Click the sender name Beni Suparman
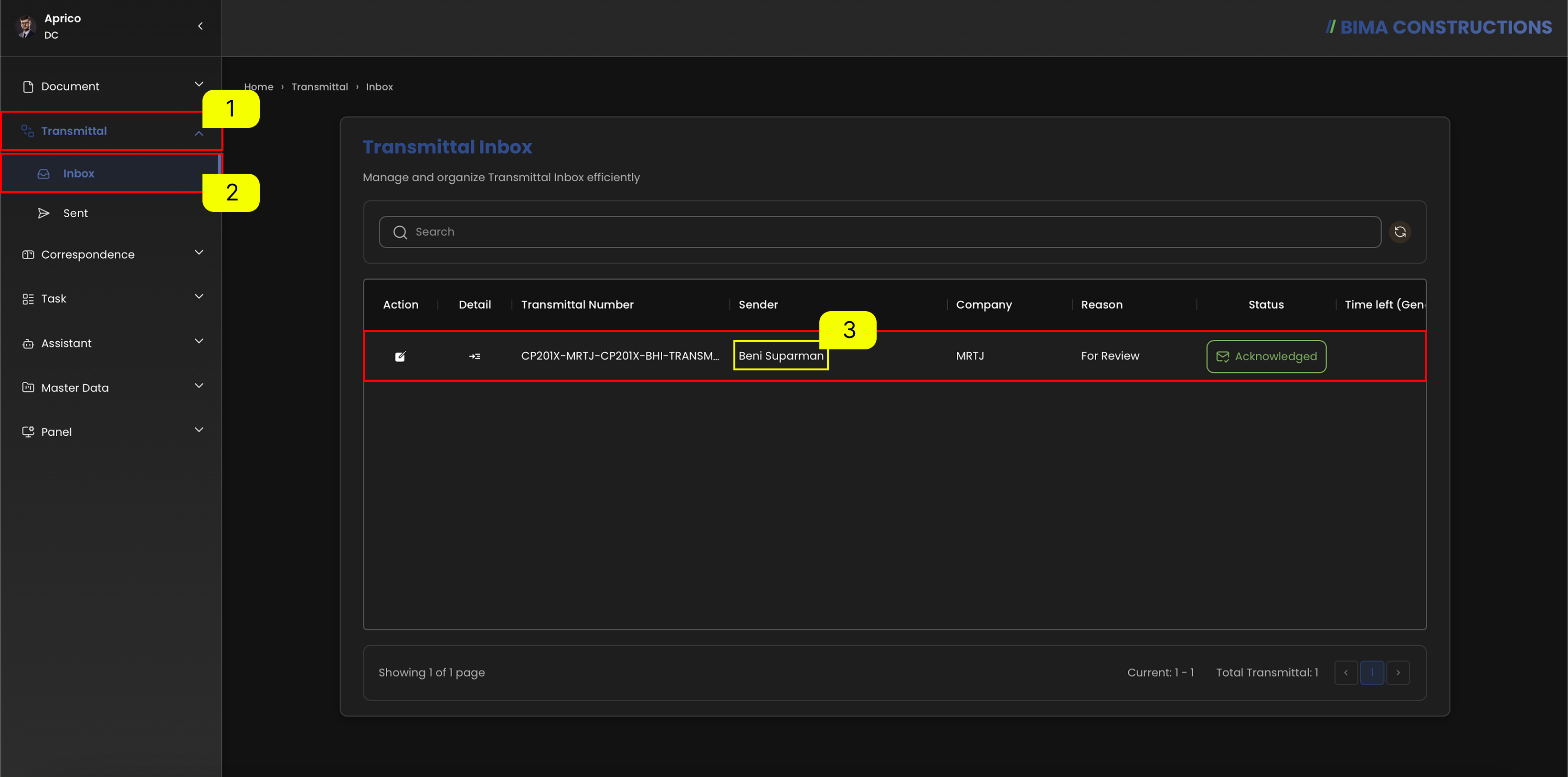 (781, 356)
